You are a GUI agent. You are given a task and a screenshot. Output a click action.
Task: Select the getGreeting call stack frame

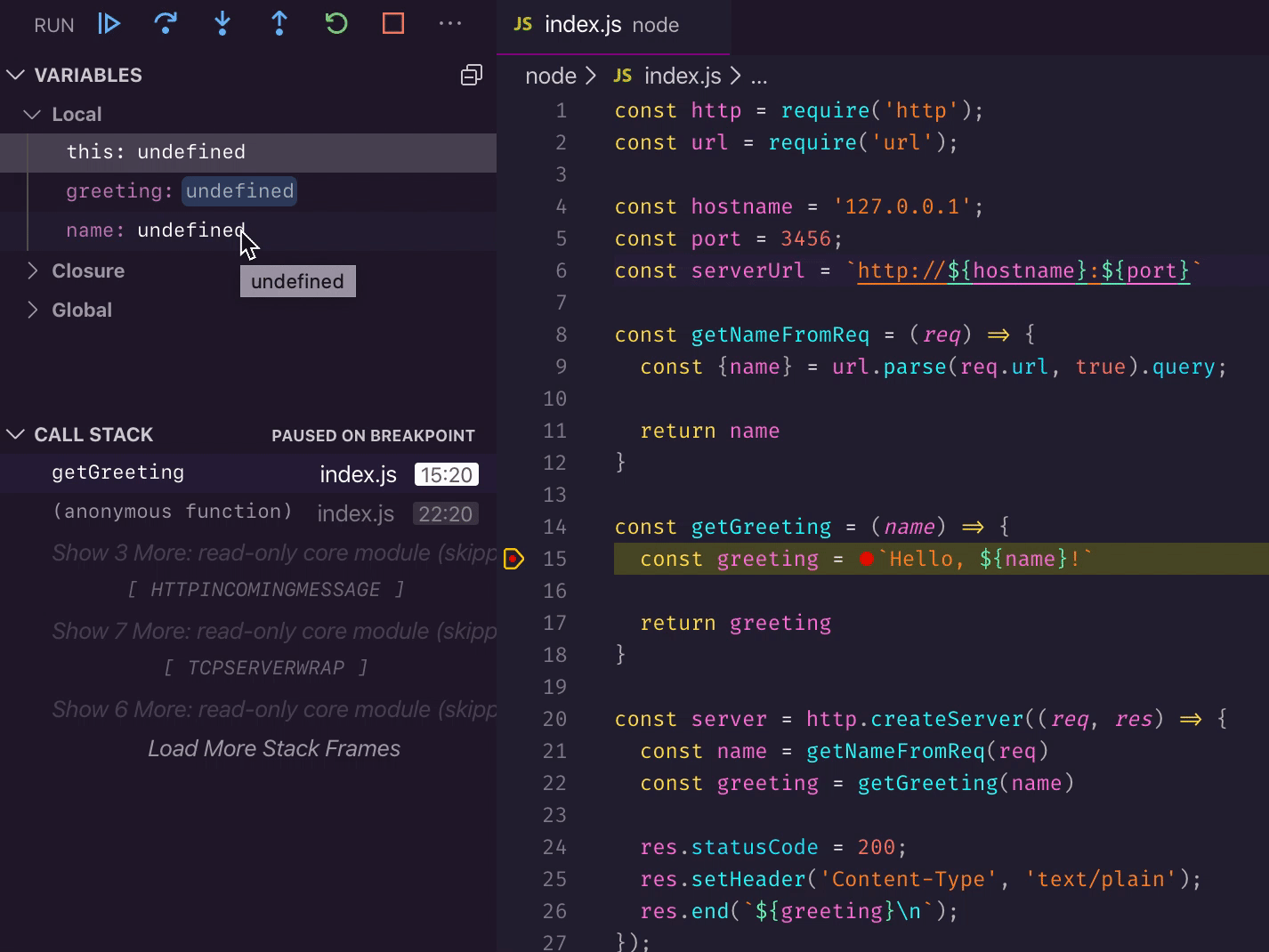[x=118, y=473]
